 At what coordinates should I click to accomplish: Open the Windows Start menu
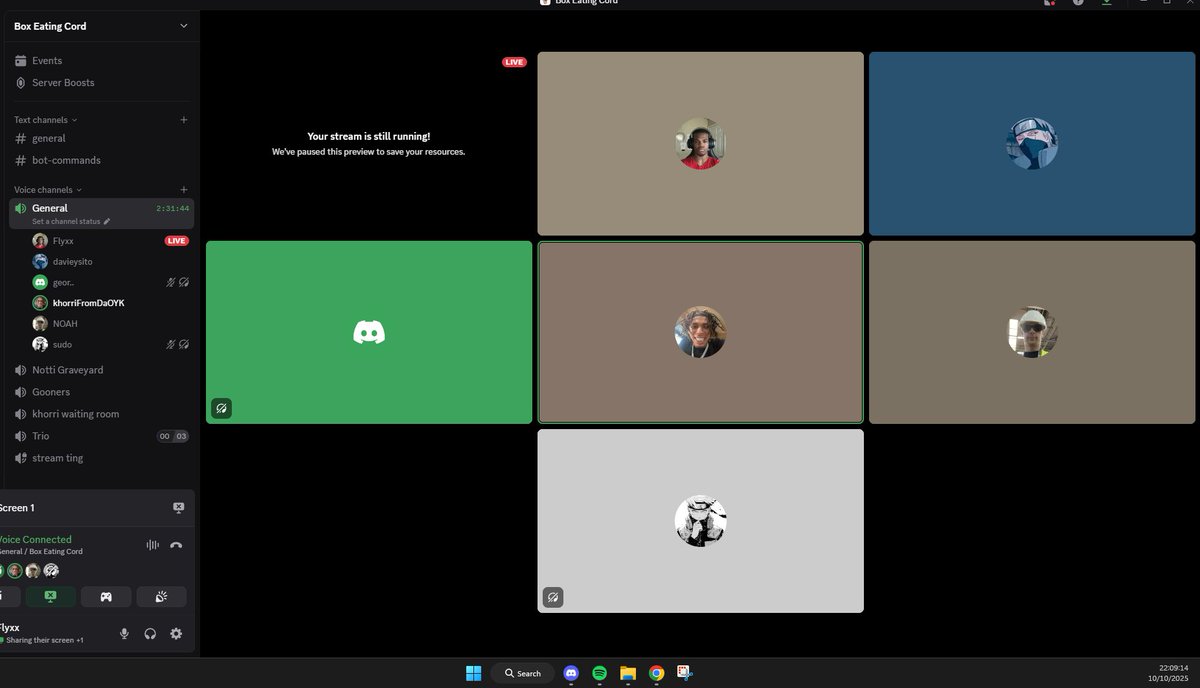474,673
